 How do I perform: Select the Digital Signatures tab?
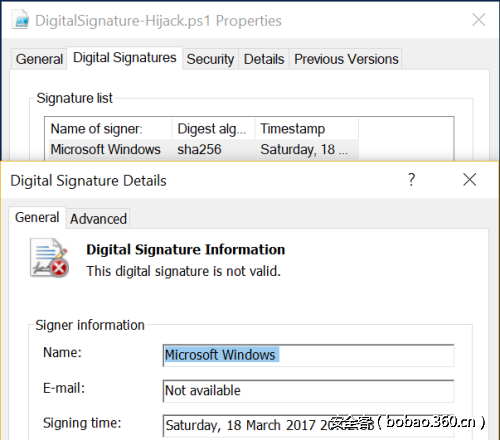[x=125, y=58]
